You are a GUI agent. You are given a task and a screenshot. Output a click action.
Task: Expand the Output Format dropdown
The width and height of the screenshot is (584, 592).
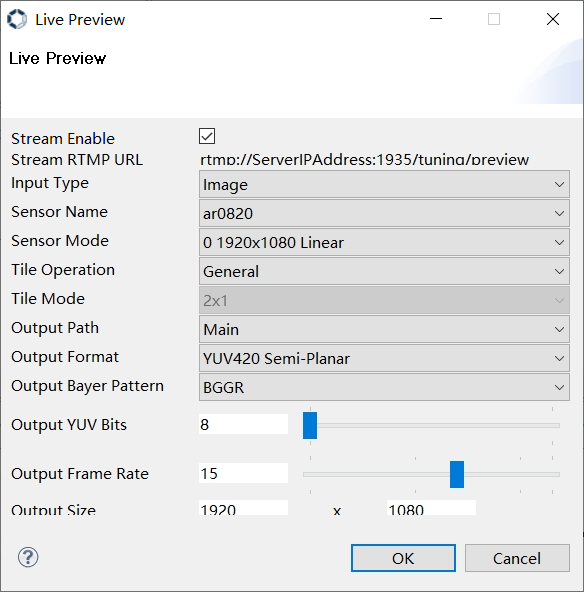pyautogui.click(x=384, y=358)
